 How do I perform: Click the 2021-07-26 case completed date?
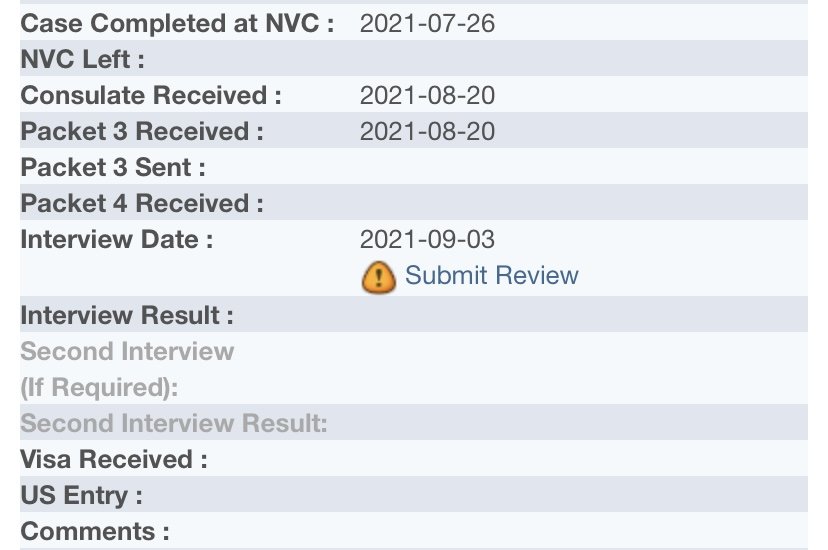click(427, 24)
